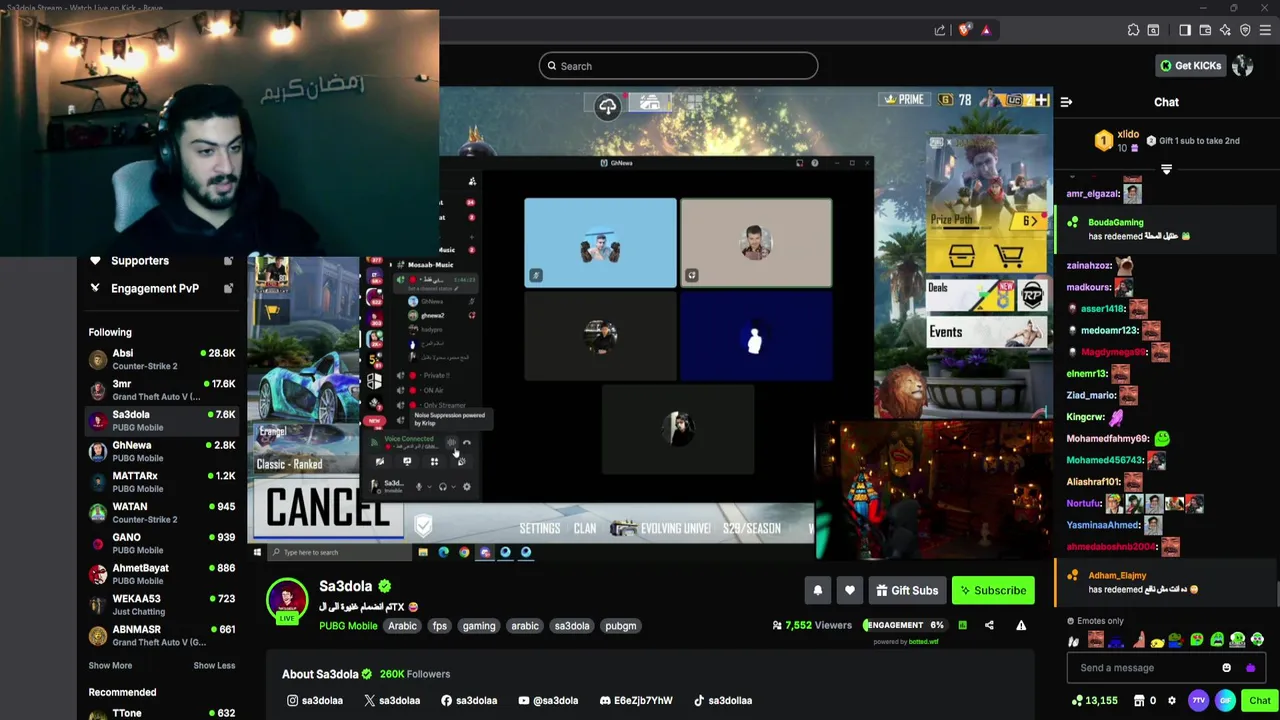Click the engagement 6% meter
Image resolution: width=1280 pixels, height=720 pixels.
coord(904,625)
